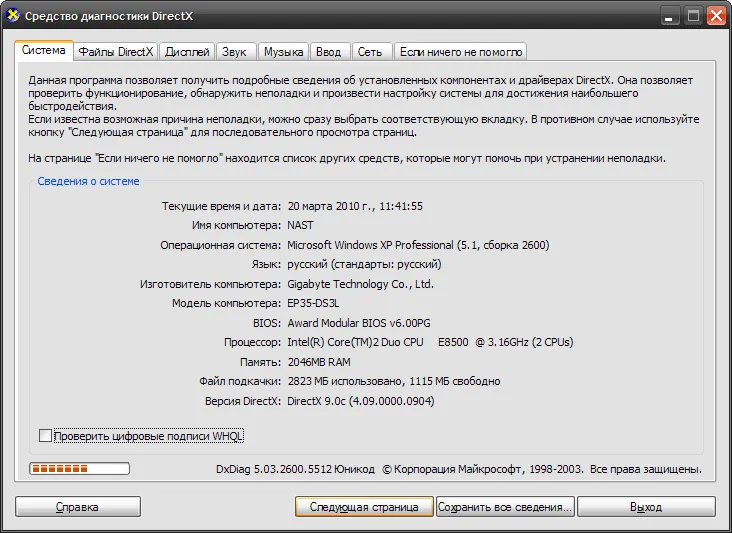The image size is (732, 533).
Task: Select the Система tab
Action: pos(43,50)
